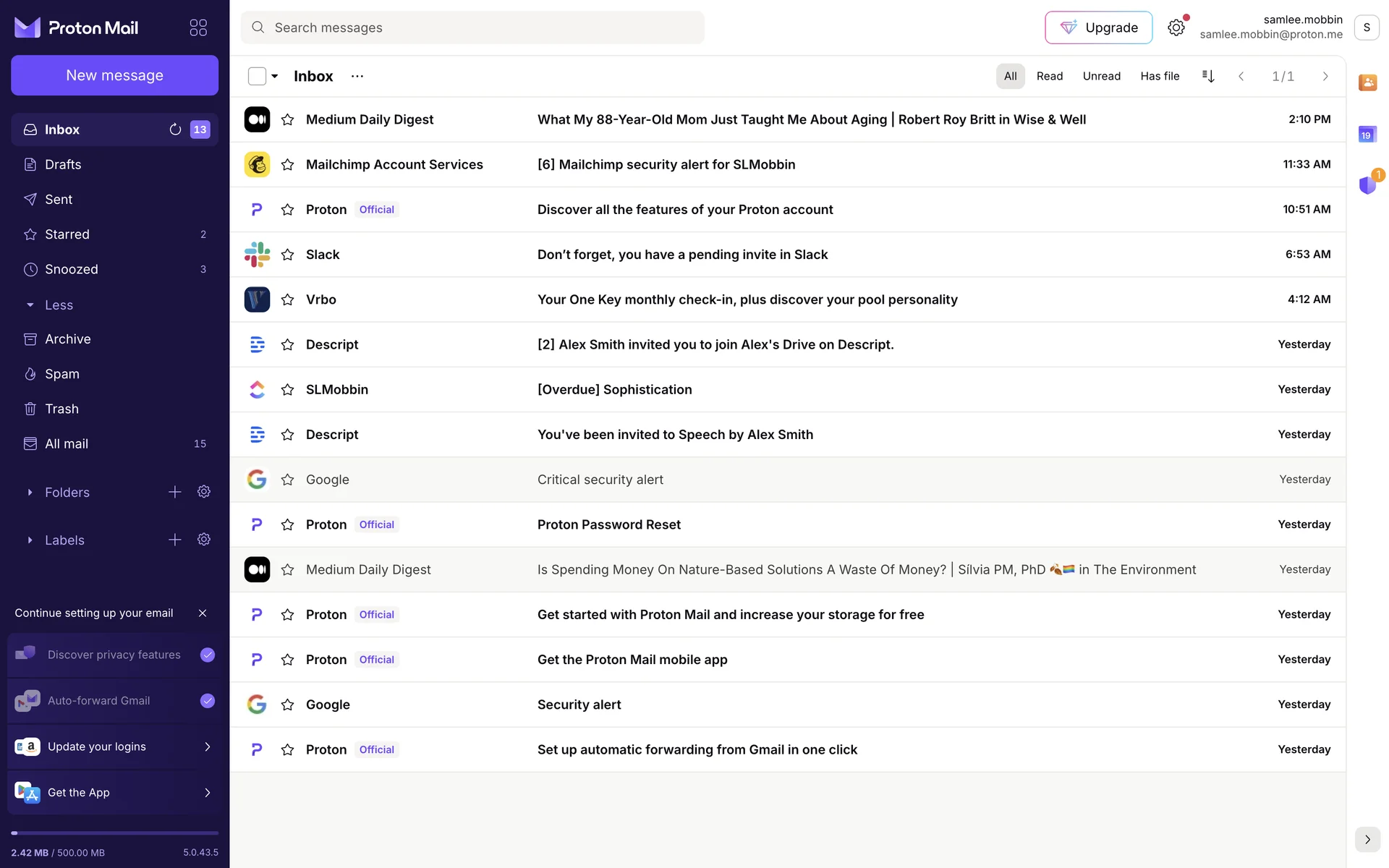Viewport: 1389px width, 868px height.
Task: Open Calendar side panel icon
Action: click(1367, 135)
